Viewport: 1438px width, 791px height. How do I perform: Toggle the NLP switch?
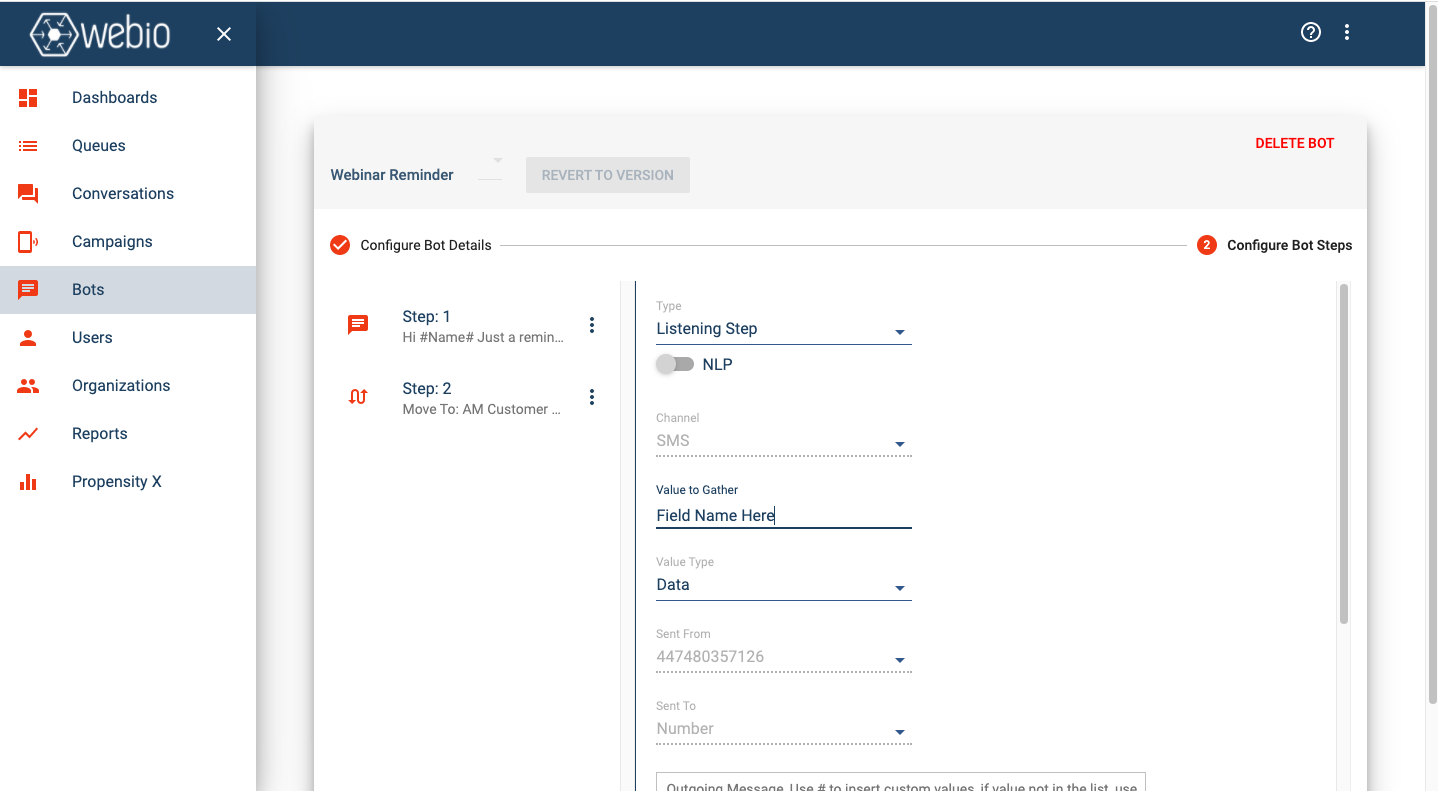tap(675, 364)
